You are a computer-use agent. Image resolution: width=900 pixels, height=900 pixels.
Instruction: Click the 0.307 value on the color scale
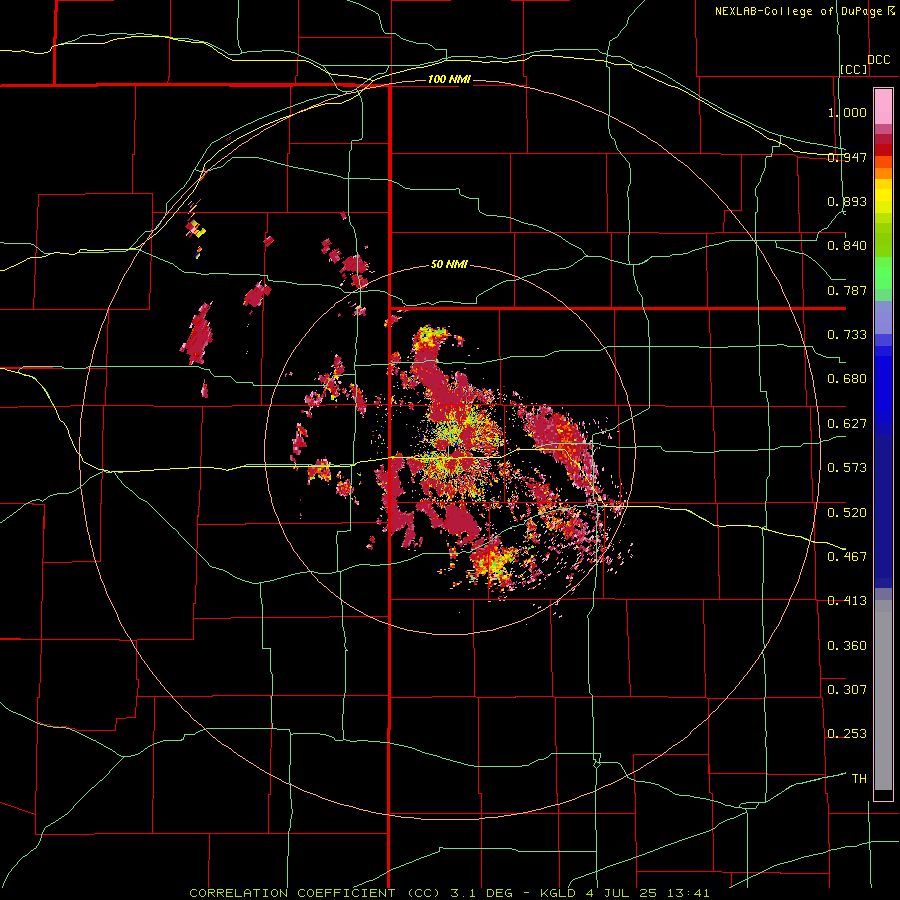(x=847, y=689)
